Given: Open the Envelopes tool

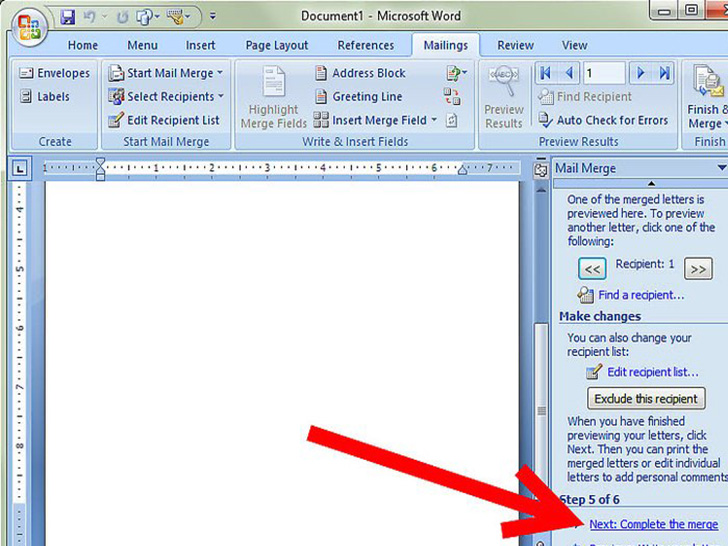Looking at the screenshot, I should [55, 73].
